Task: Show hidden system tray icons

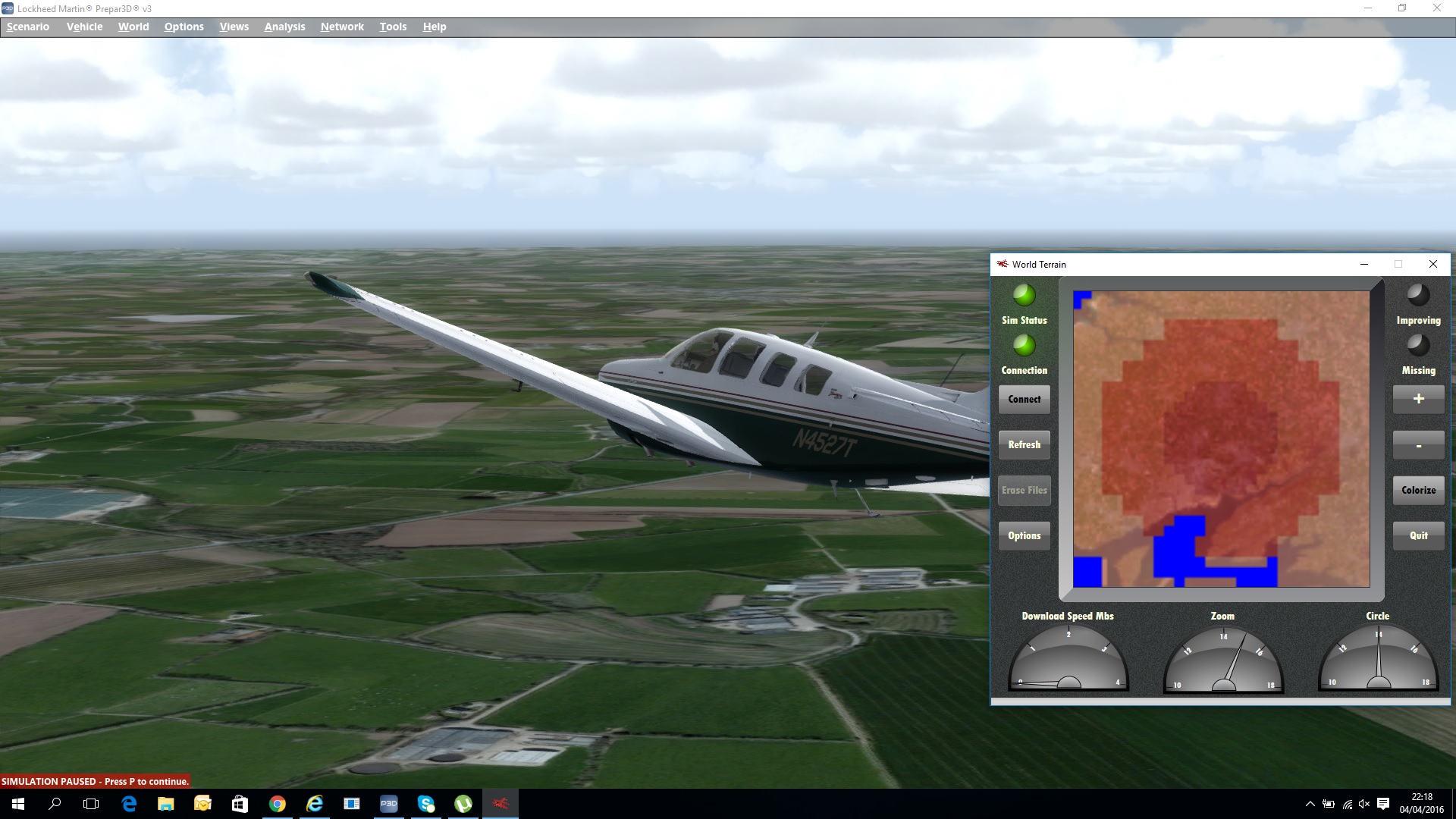Action: [1310, 804]
